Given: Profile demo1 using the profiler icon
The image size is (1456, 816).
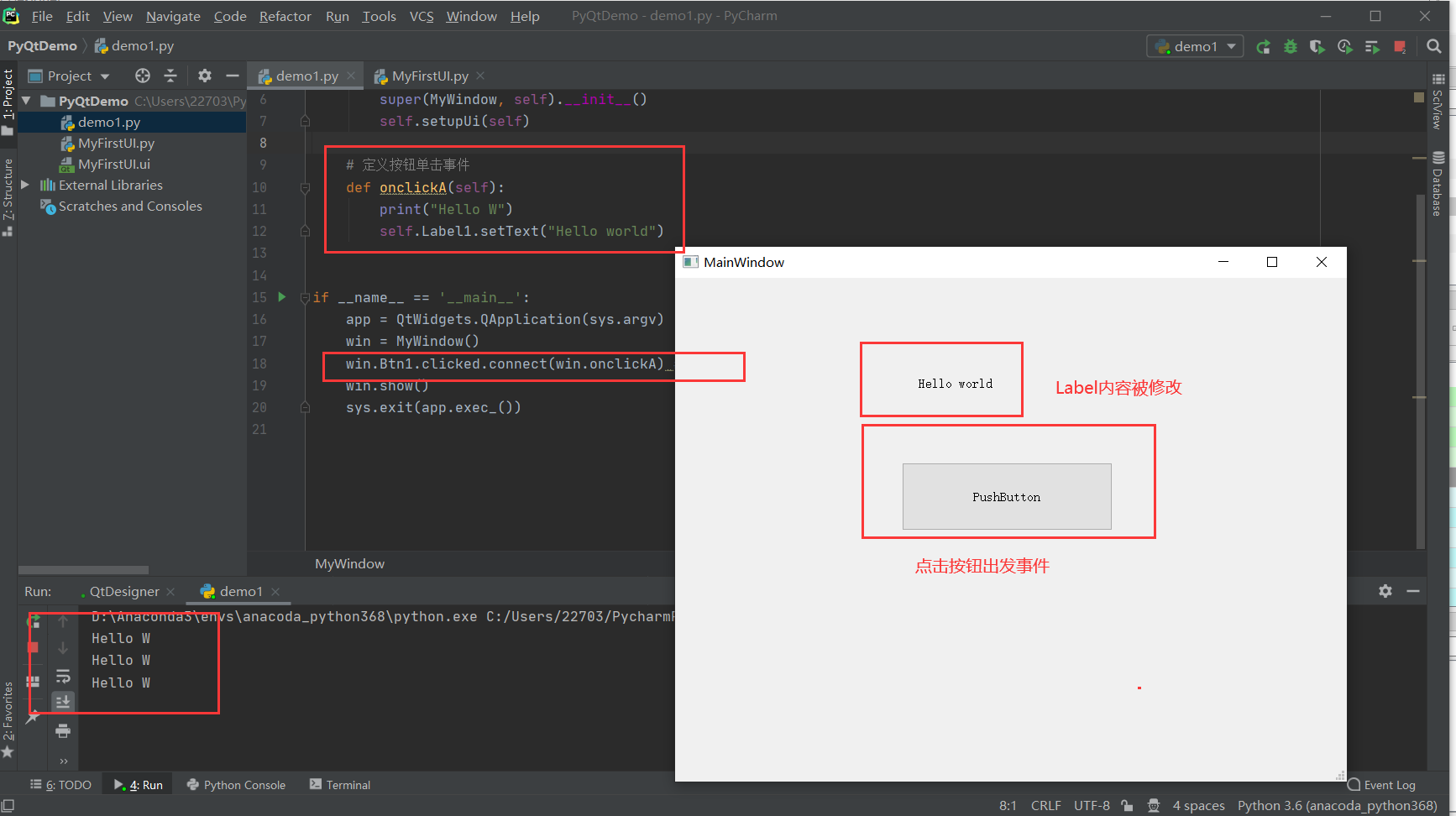Looking at the screenshot, I should coord(1344,47).
